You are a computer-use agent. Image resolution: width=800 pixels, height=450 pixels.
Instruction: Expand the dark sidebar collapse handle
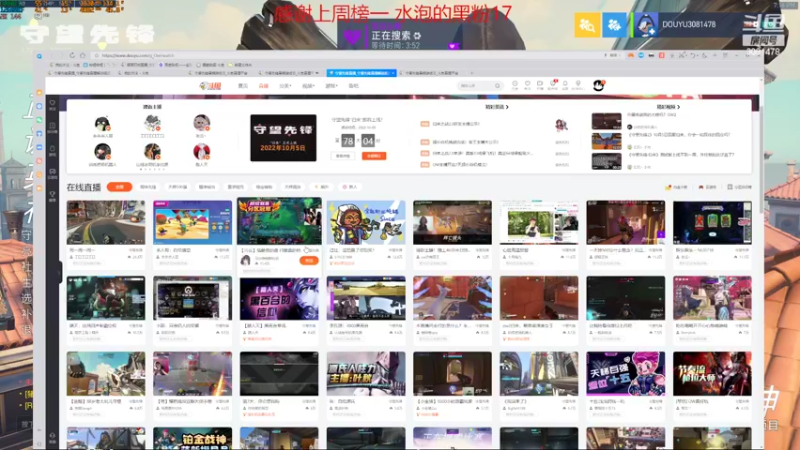[x=61, y=272]
